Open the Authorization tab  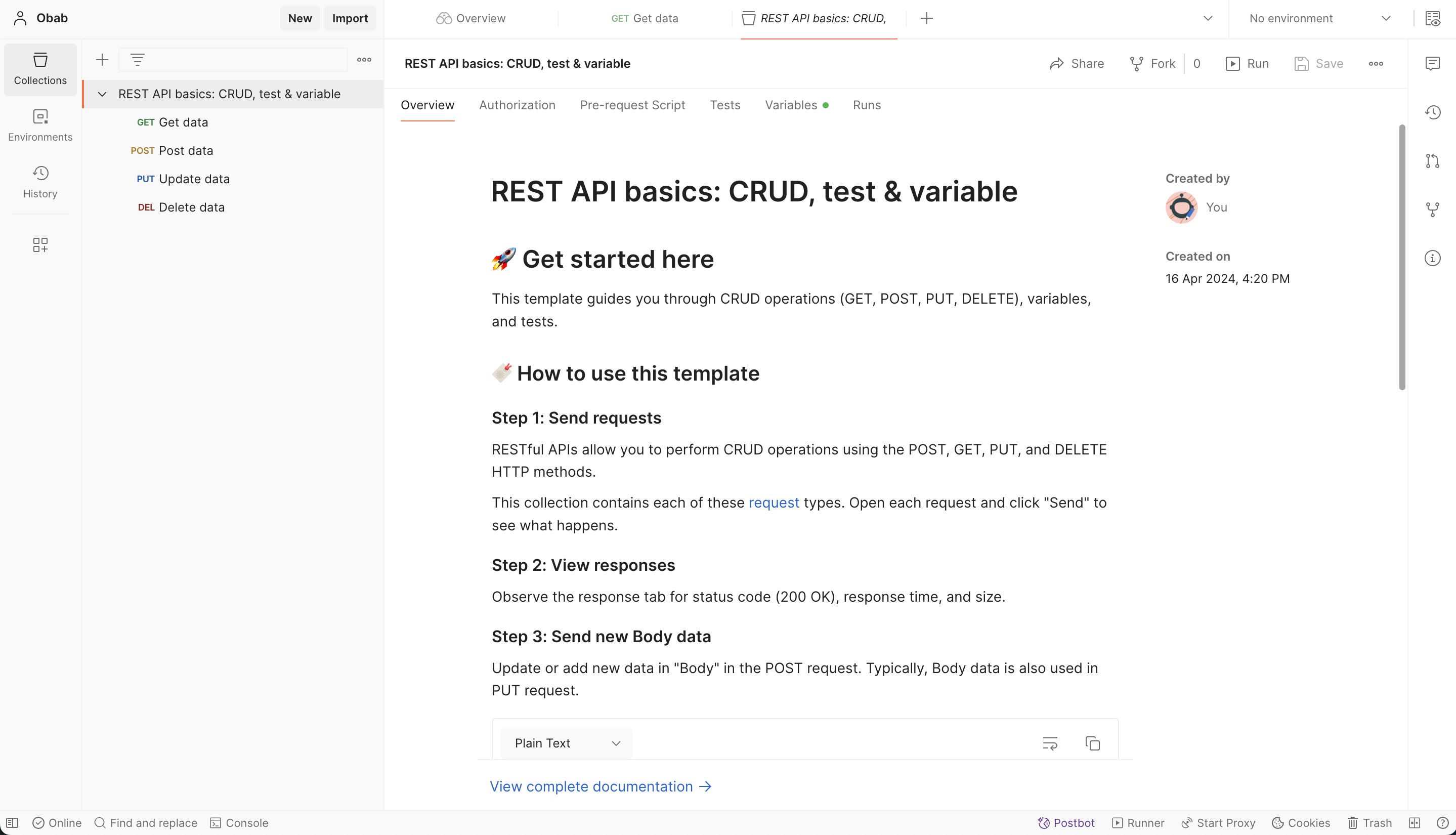click(517, 105)
